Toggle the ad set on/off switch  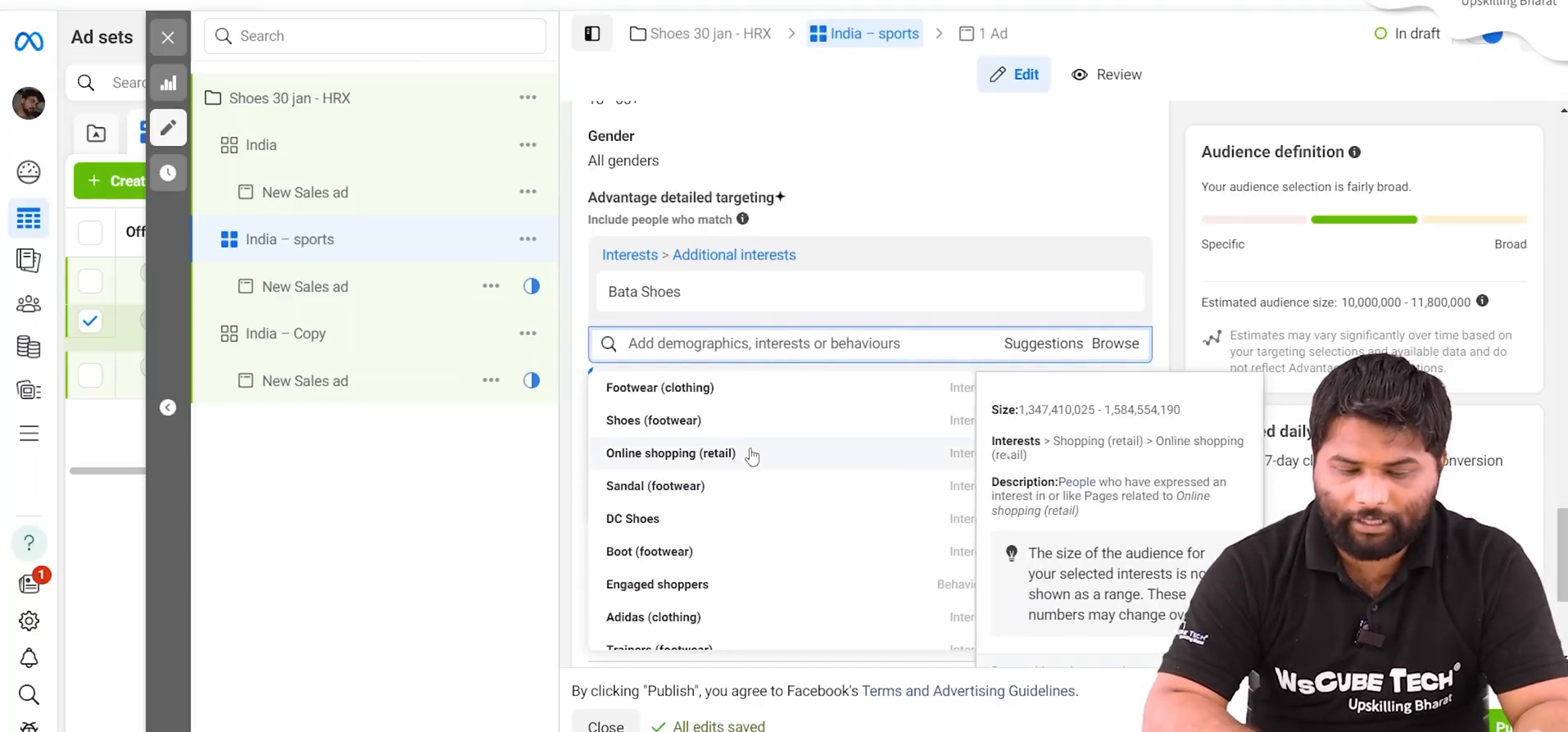click(1484, 36)
